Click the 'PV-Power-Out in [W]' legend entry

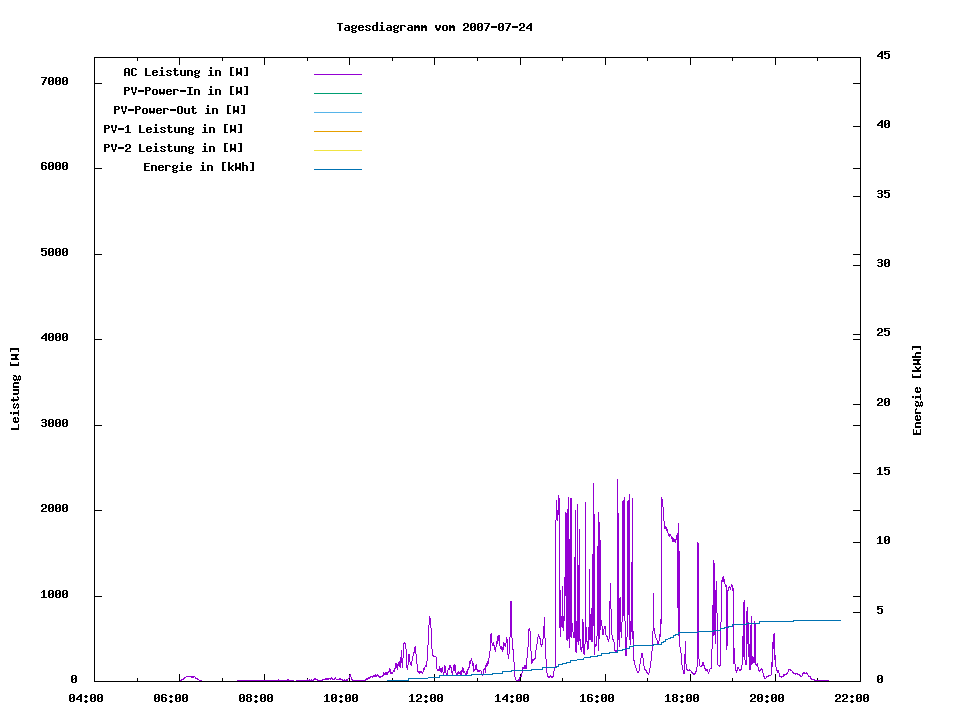[180, 110]
